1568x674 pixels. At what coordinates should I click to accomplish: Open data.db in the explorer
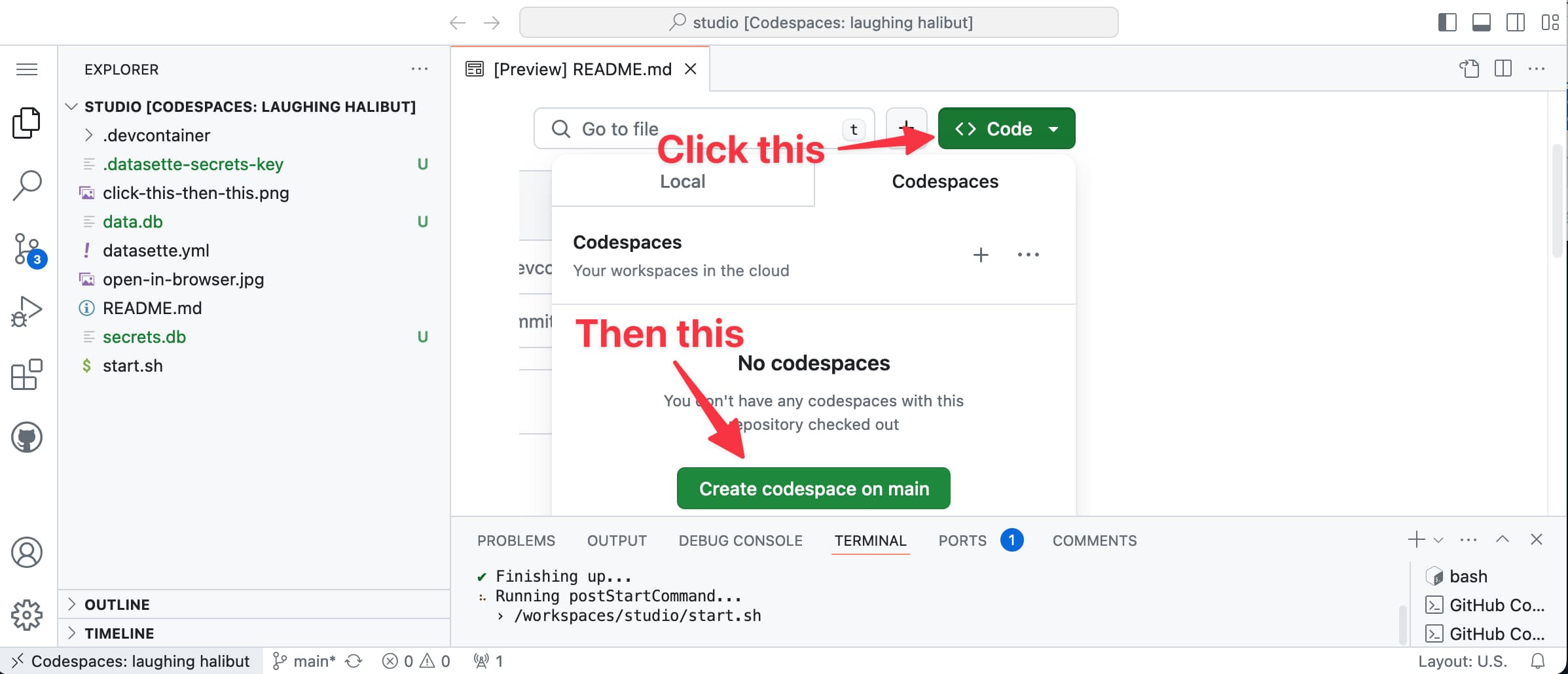254,222
